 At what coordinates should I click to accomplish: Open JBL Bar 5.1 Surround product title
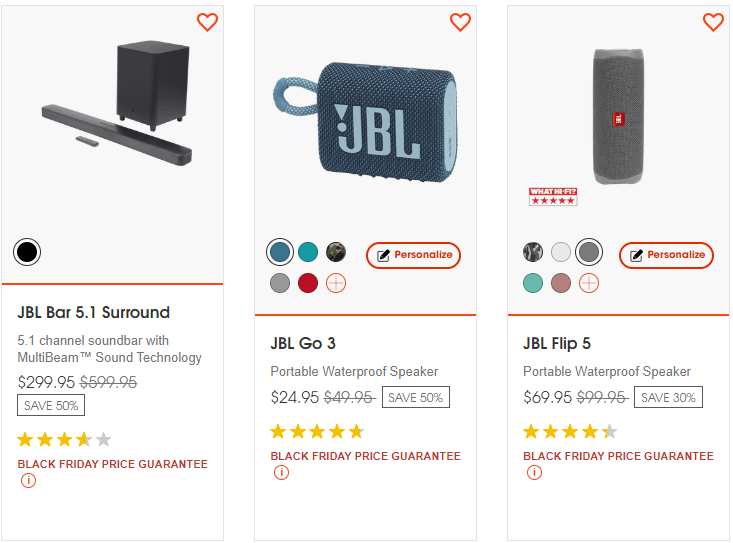pyautogui.click(x=94, y=312)
